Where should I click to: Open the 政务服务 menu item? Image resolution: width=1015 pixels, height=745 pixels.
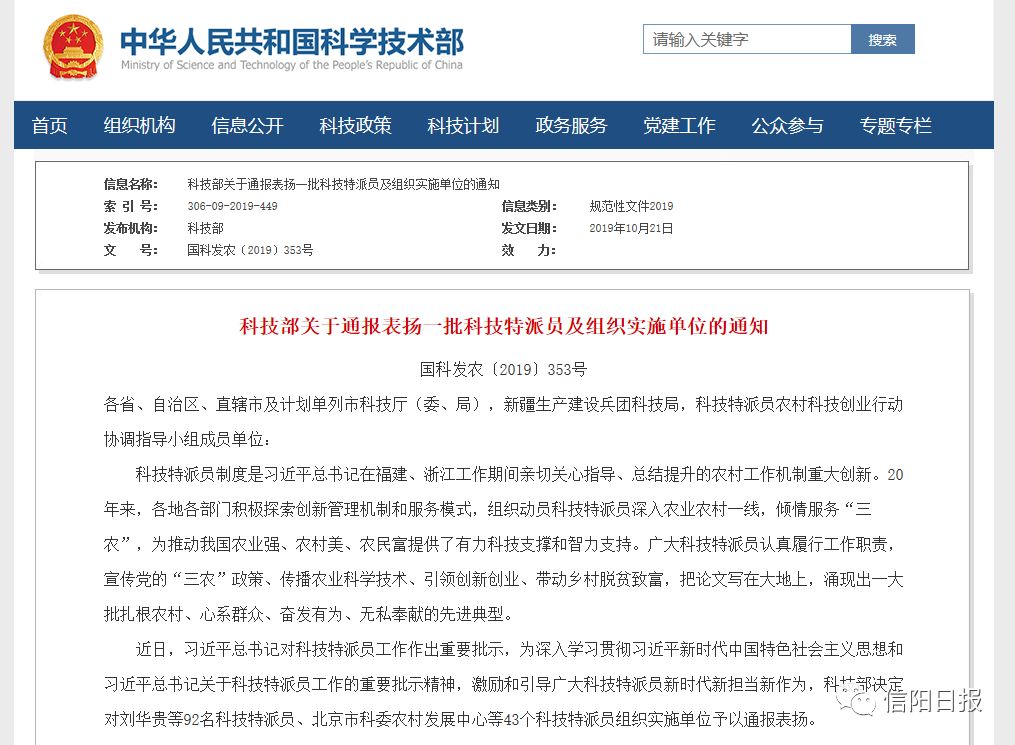coord(572,125)
